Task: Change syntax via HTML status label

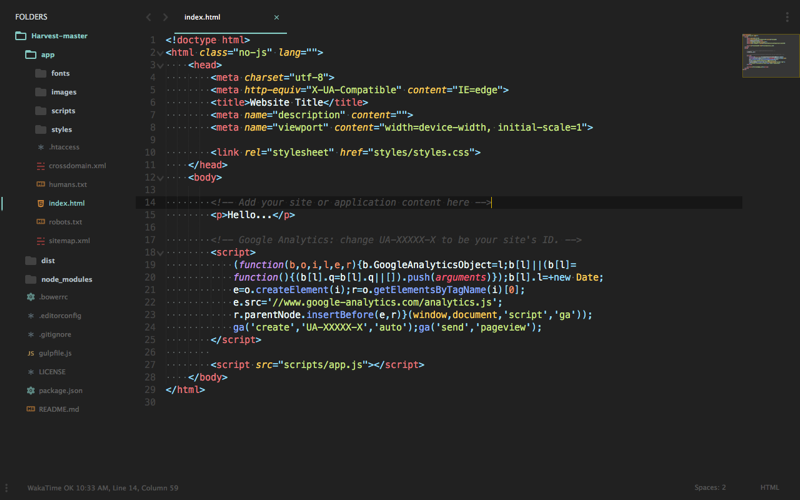Action: click(769, 488)
